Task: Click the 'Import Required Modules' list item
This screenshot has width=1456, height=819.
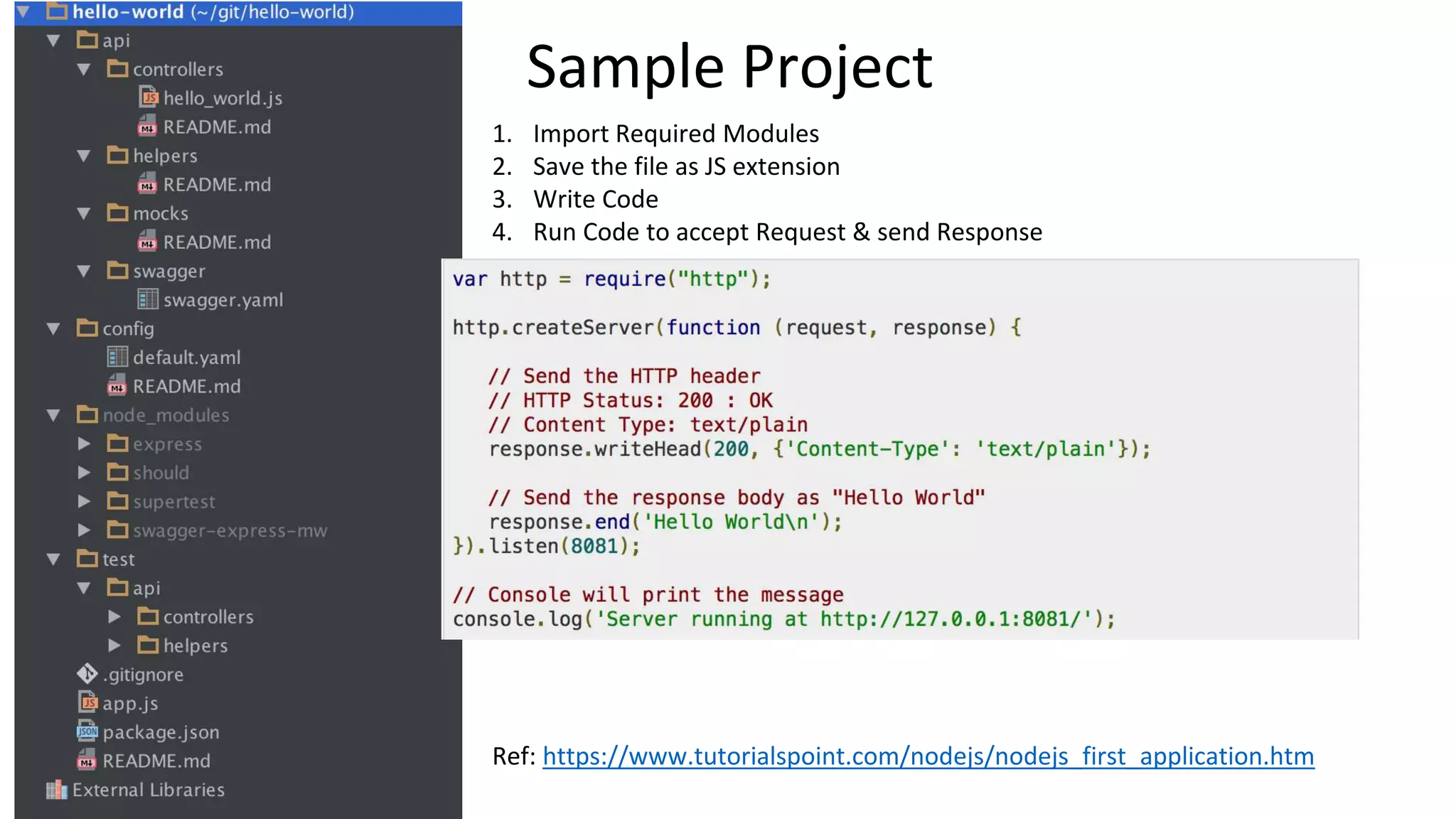Action: [676, 134]
